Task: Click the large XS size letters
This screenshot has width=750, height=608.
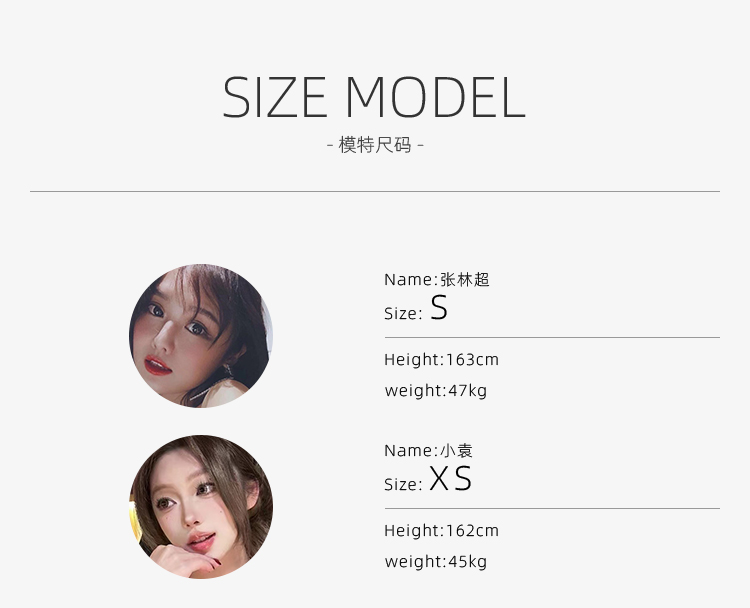Action: [x=451, y=478]
